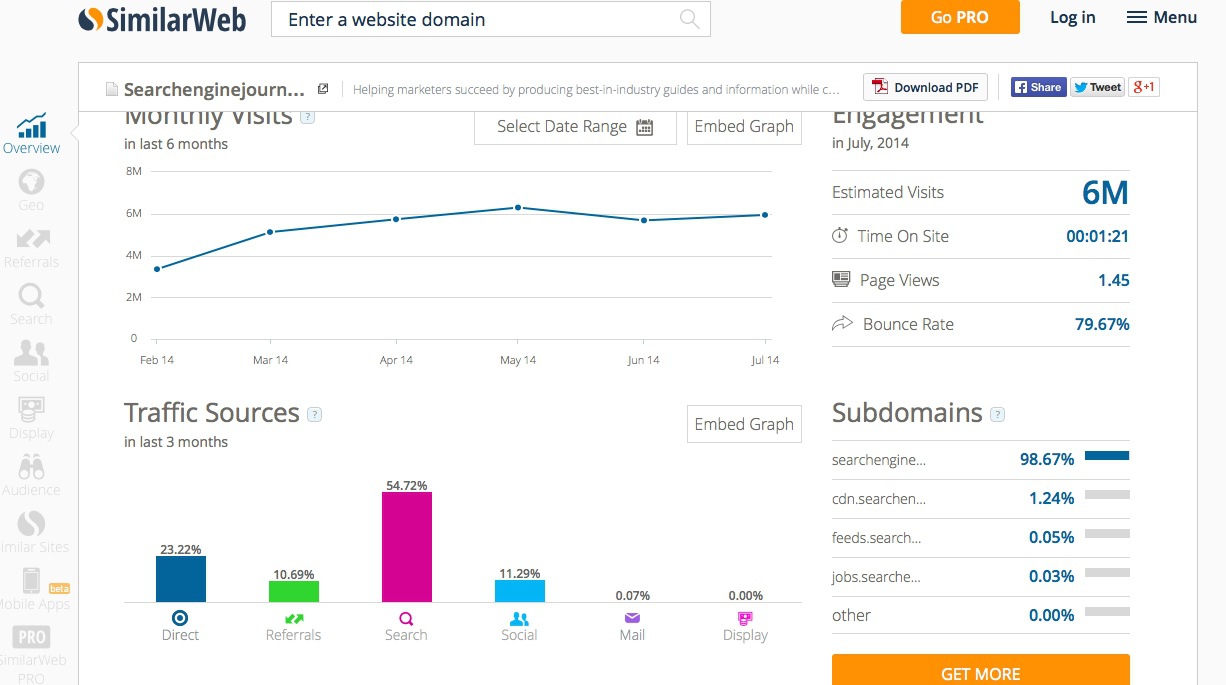Click the Subdomains help question mark
This screenshot has width=1226, height=685.
tap(997, 414)
